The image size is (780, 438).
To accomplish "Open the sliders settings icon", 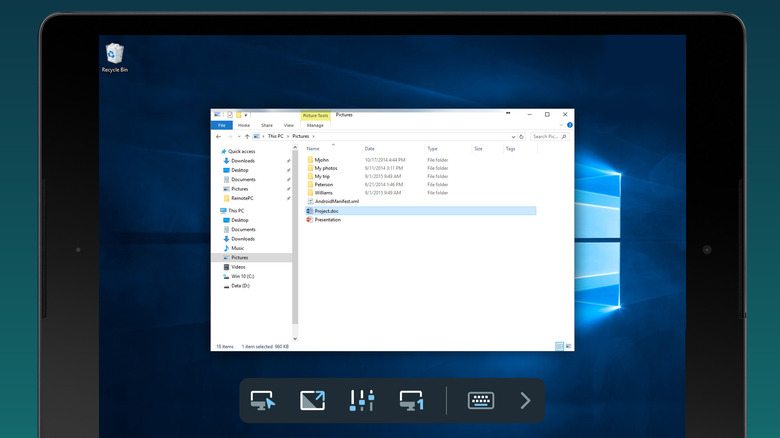I will click(362, 401).
